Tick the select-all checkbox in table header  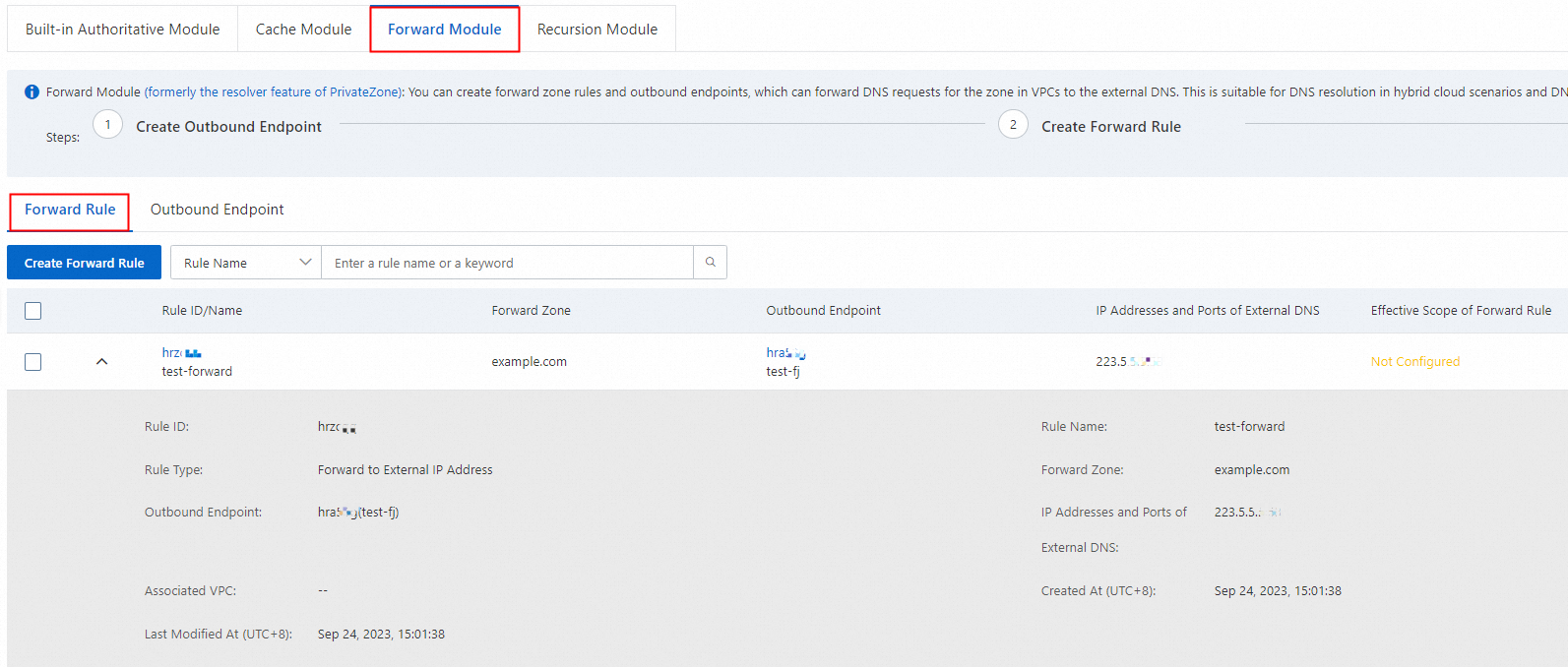click(x=33, y=311)
